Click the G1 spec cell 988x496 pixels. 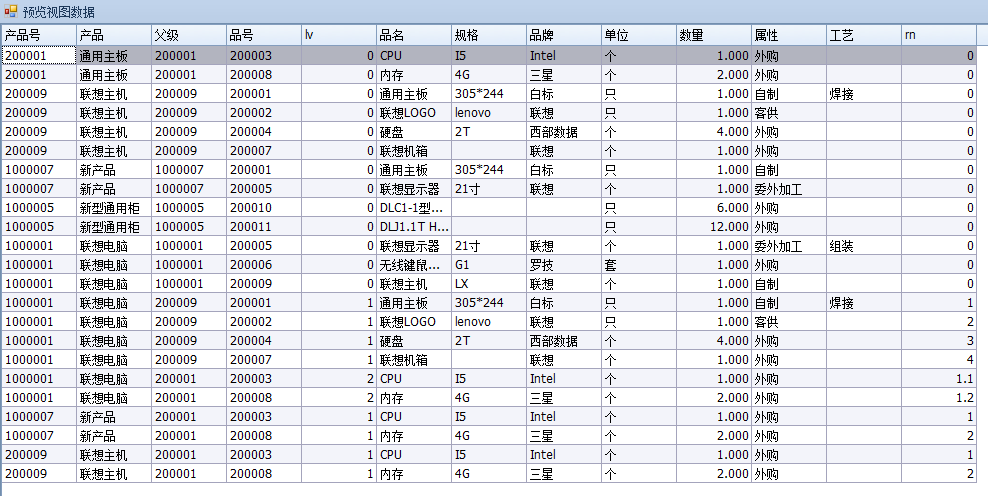(489, 265)
